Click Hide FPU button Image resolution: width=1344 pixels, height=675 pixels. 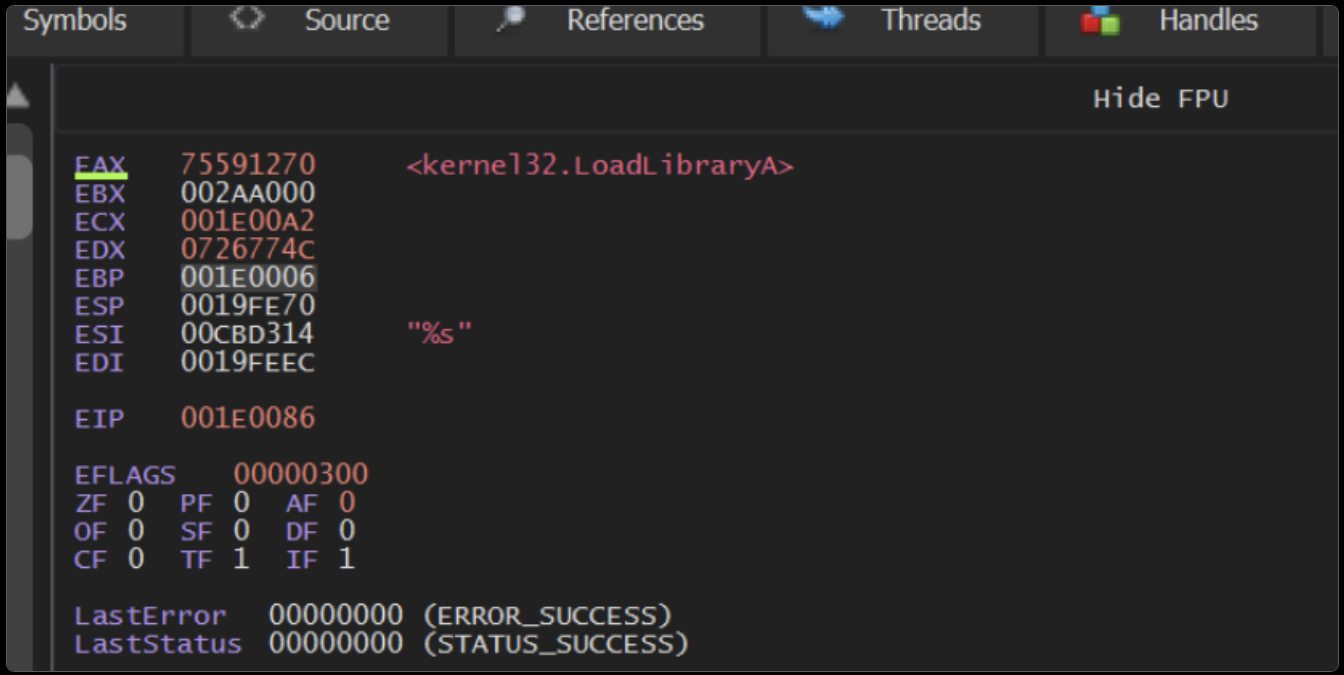click(1160, 99)
